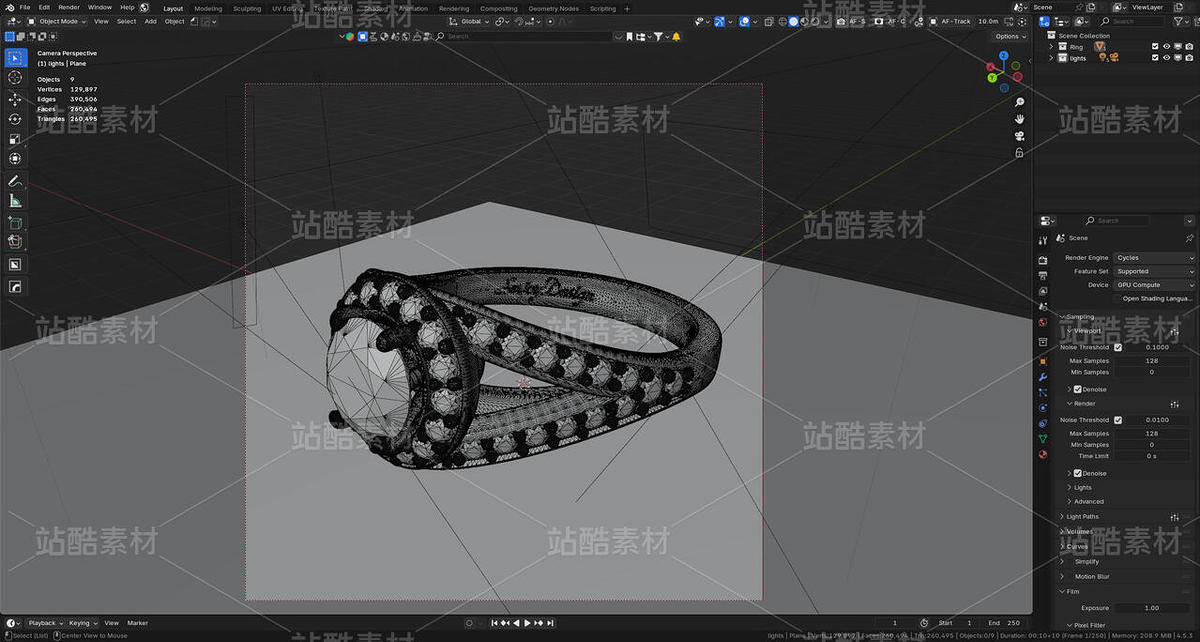Screen dimensions: 1200x642
Task: Open the World Properties tab
Action: [1043, 323]
